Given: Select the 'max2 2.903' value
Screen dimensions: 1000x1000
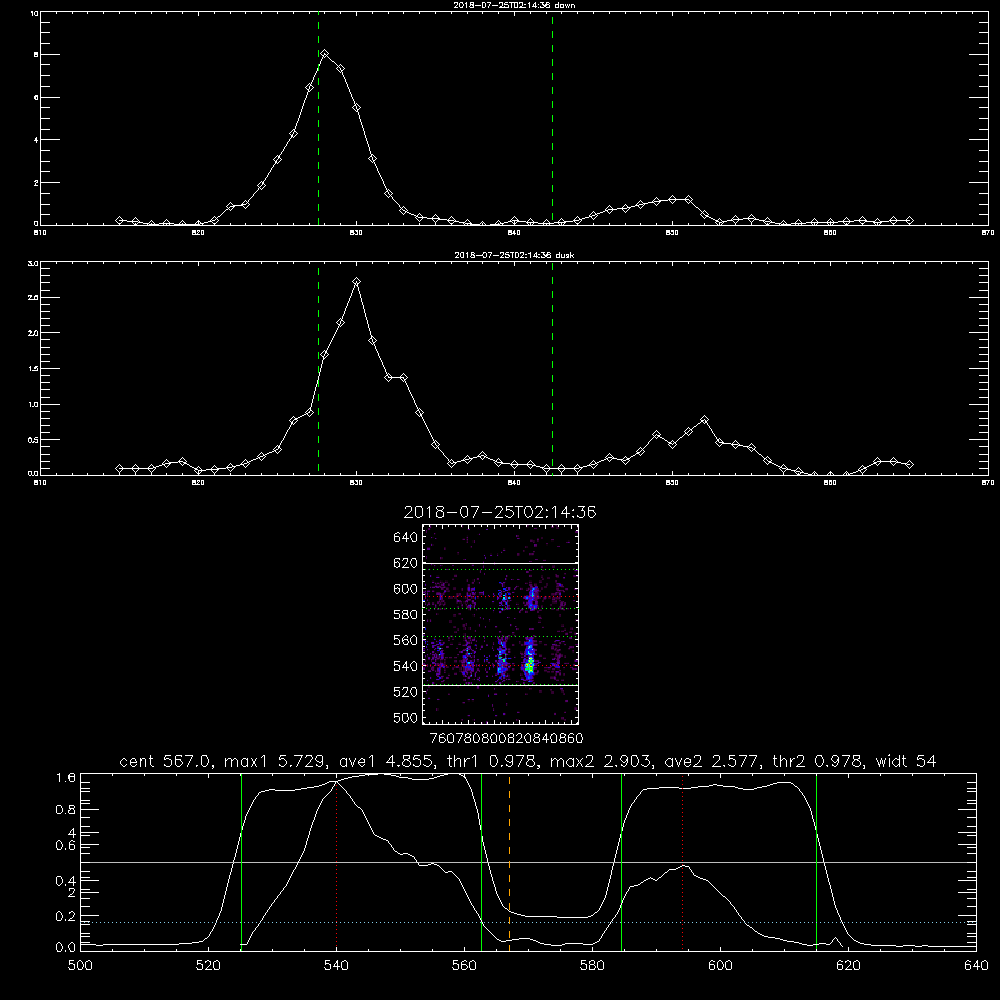Looking at the screenshot, I should point(601,761).
